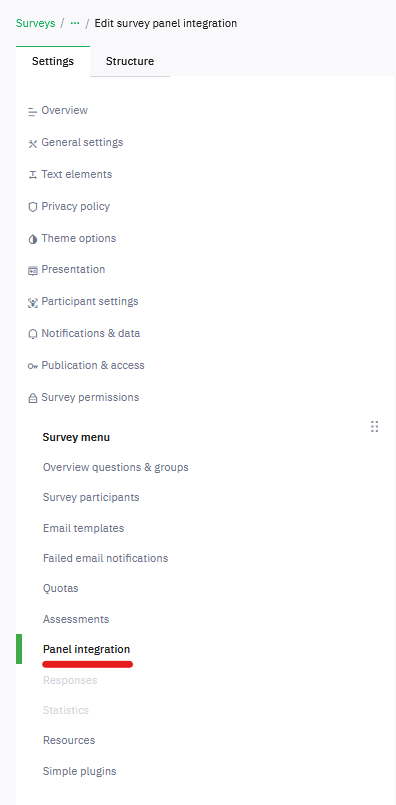Click the Overview list icon
The height and width of the screenshot is (805, 396).
(x=33, y=111)
